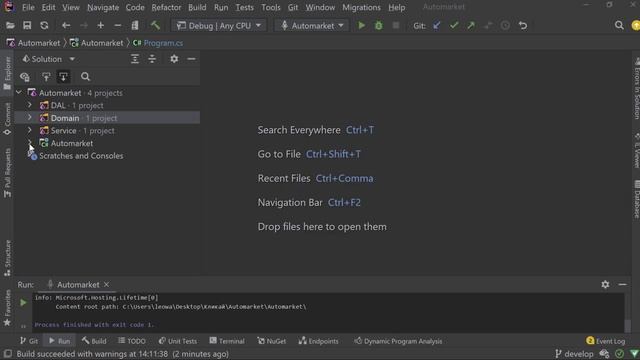
Task: Open the Navigate menu
Action: click(x=103, y=7)
